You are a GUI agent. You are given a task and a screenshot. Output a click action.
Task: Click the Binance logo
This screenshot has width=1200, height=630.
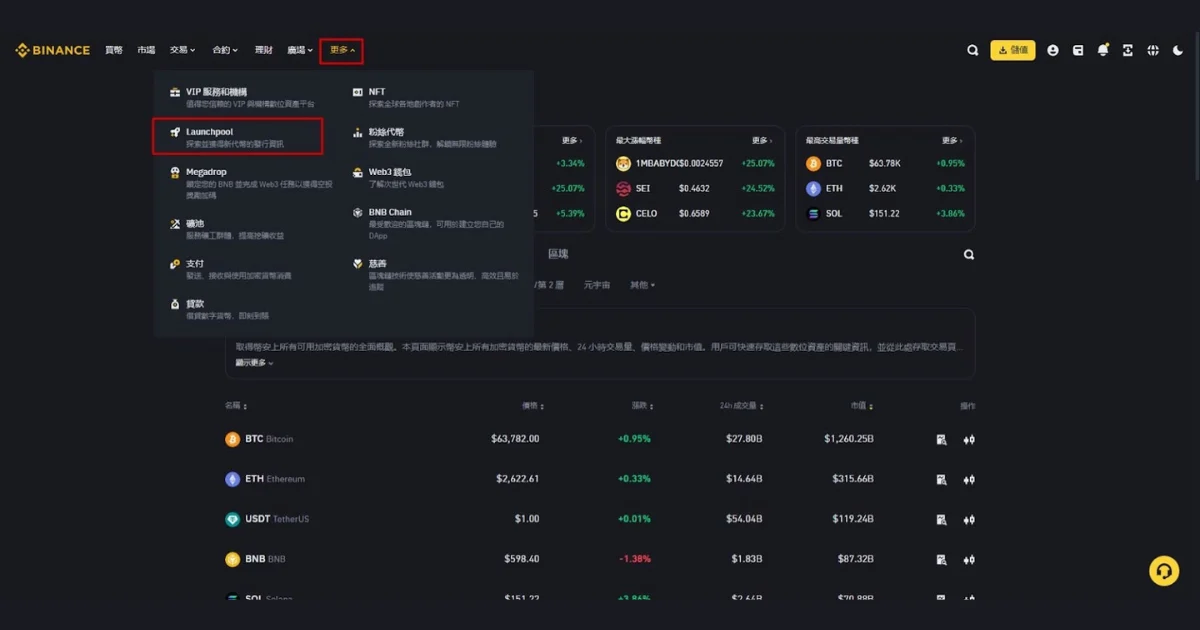click(52, 50)
